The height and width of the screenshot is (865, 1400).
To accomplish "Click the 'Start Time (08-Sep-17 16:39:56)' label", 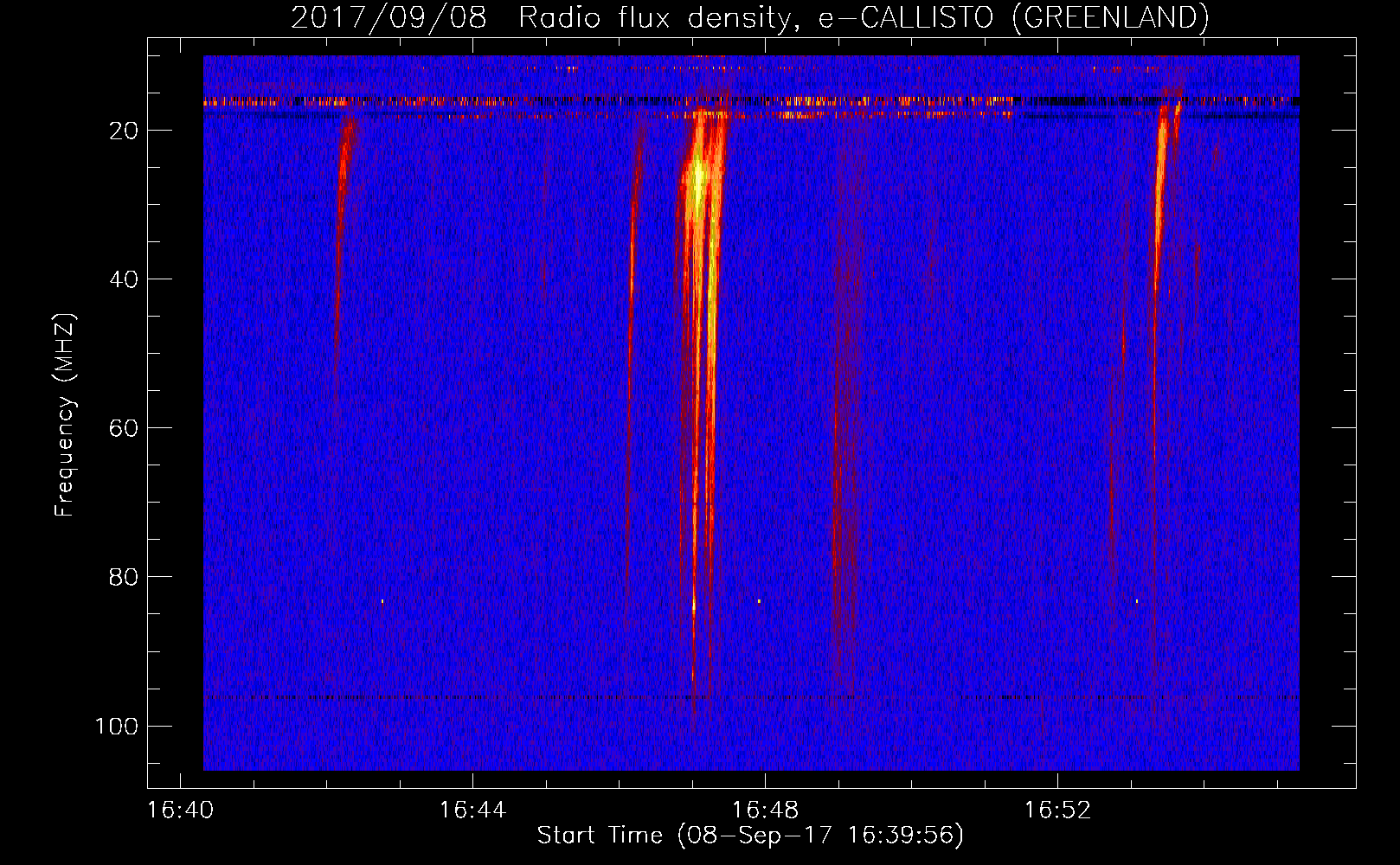I will coord(750,835).
